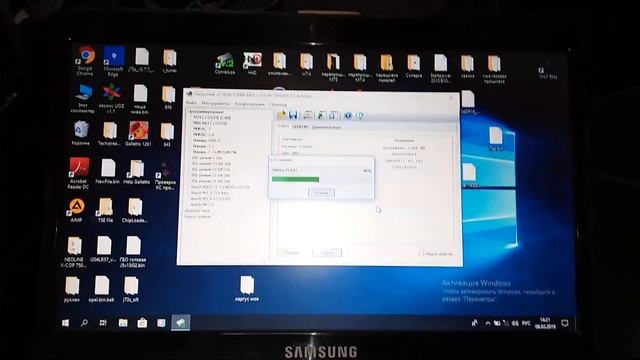Screen dimensions: 640x360
Task: Select the Galletto 1261 desktop shortcut
Action: coord(138,133)
